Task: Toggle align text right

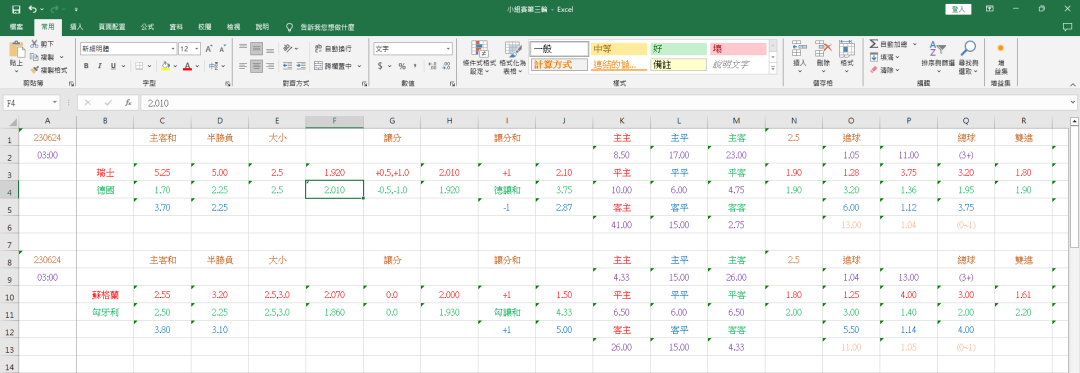Action: point(269,66)
